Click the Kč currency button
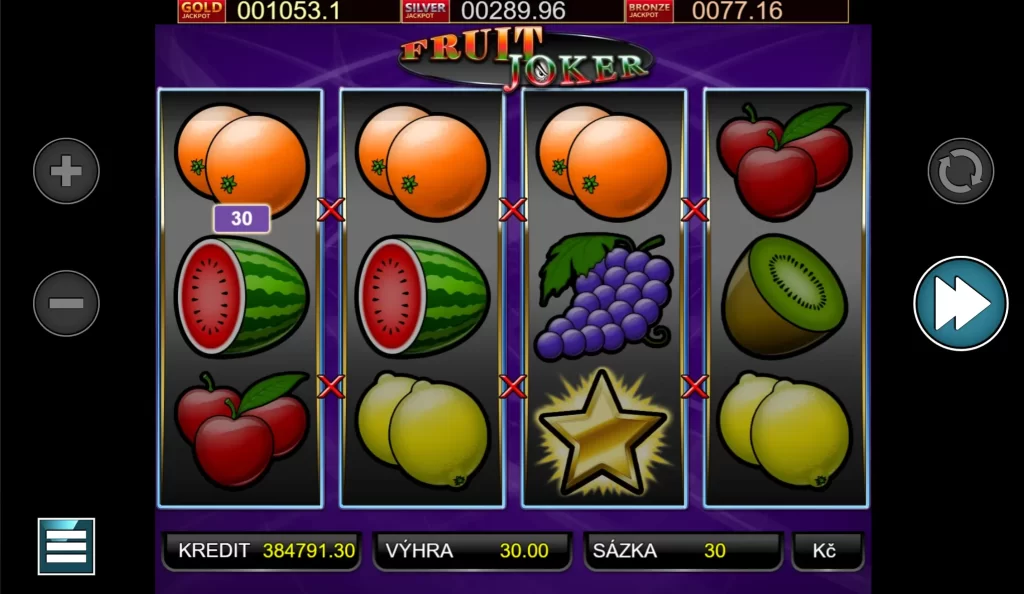Viewport: 1024px width, 594px height. coord(827,551)
